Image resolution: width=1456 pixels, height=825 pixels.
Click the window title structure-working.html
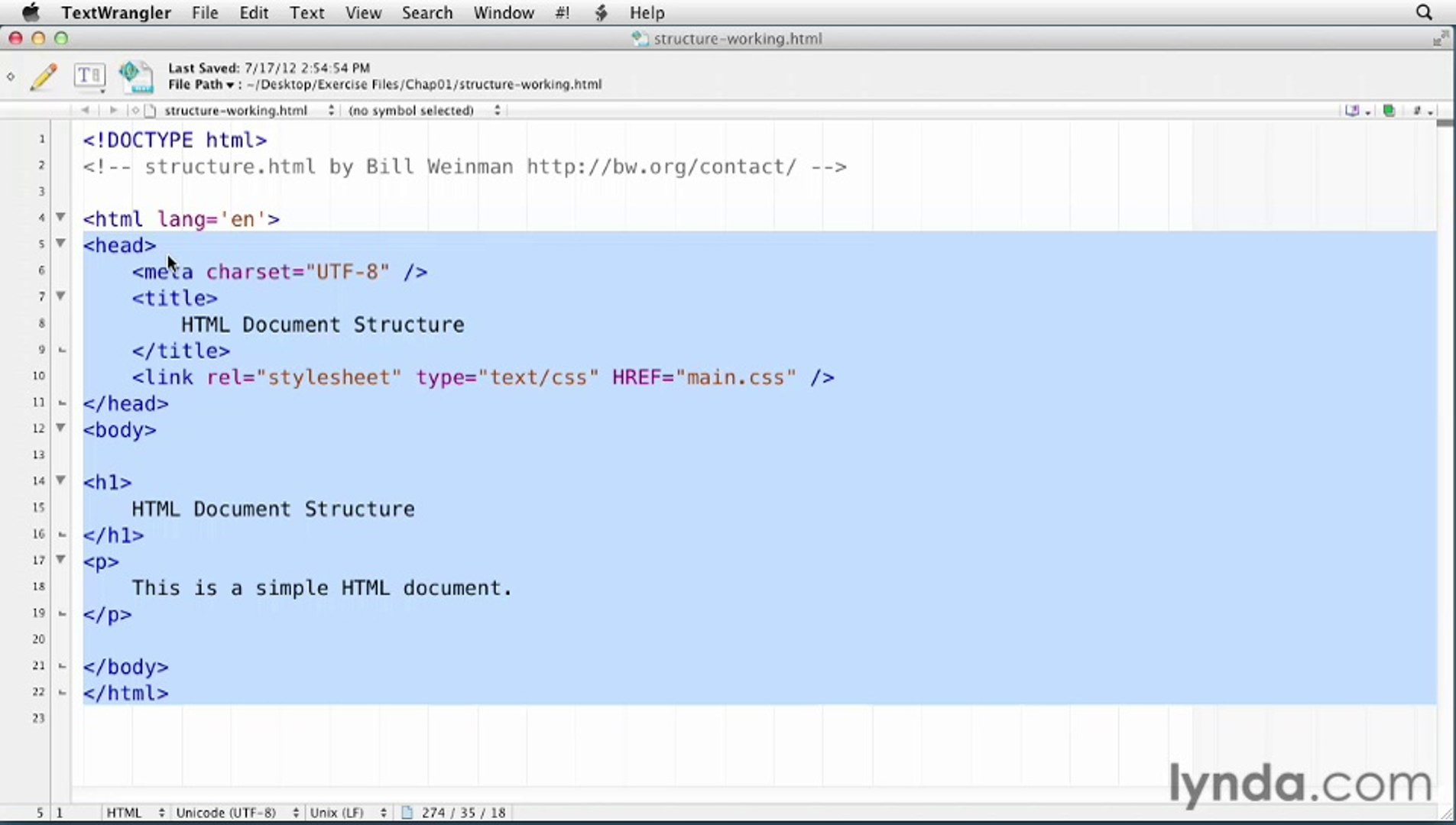pos(738,39)
